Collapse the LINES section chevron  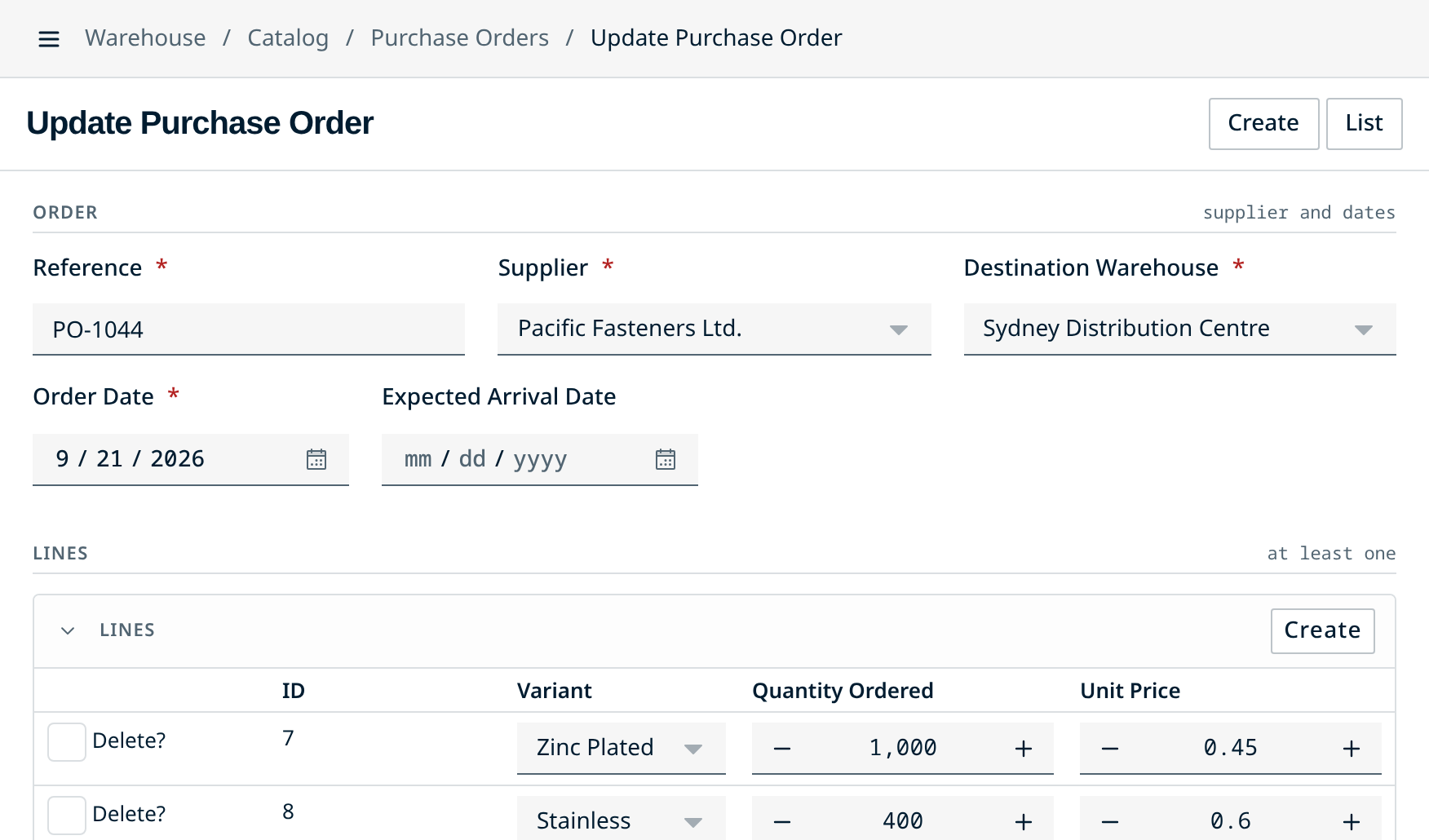click(x=68, y=630)
